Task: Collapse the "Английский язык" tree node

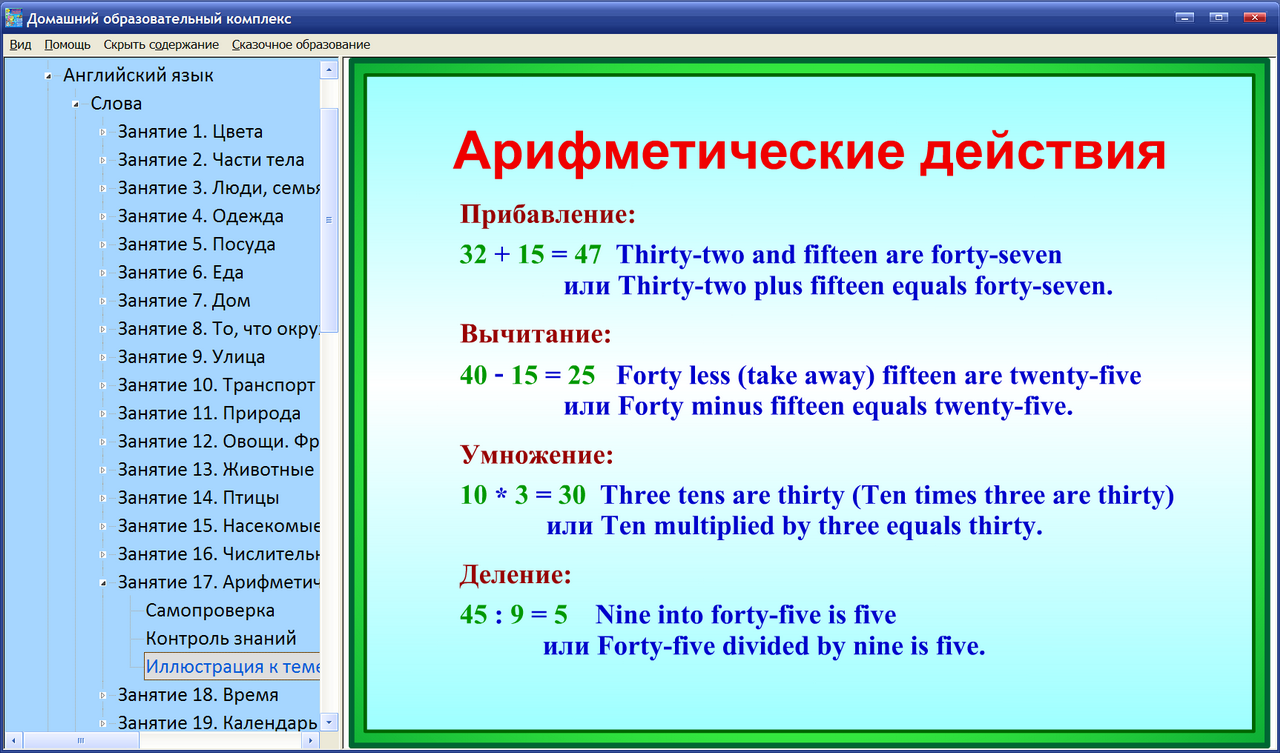Action: [x=47, y=75]
